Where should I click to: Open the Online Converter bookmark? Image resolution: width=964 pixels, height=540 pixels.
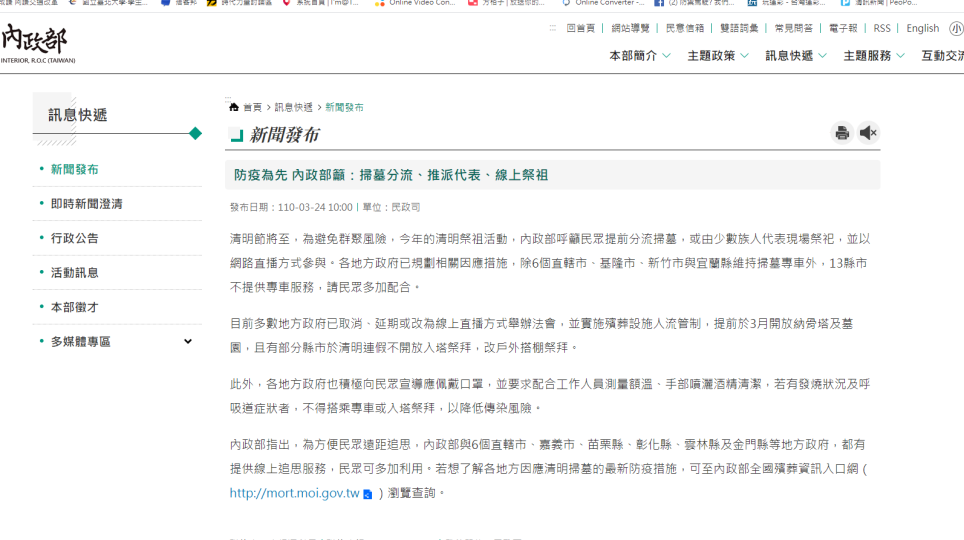point(603,3)
